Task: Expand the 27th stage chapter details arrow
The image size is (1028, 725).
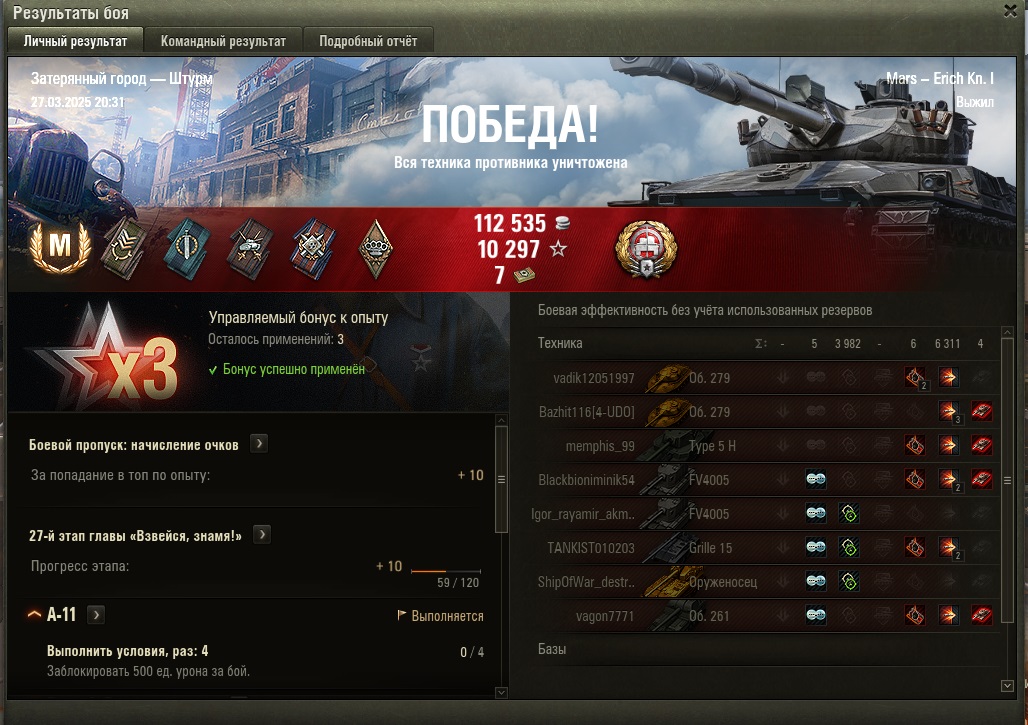Action: (262, 535)
